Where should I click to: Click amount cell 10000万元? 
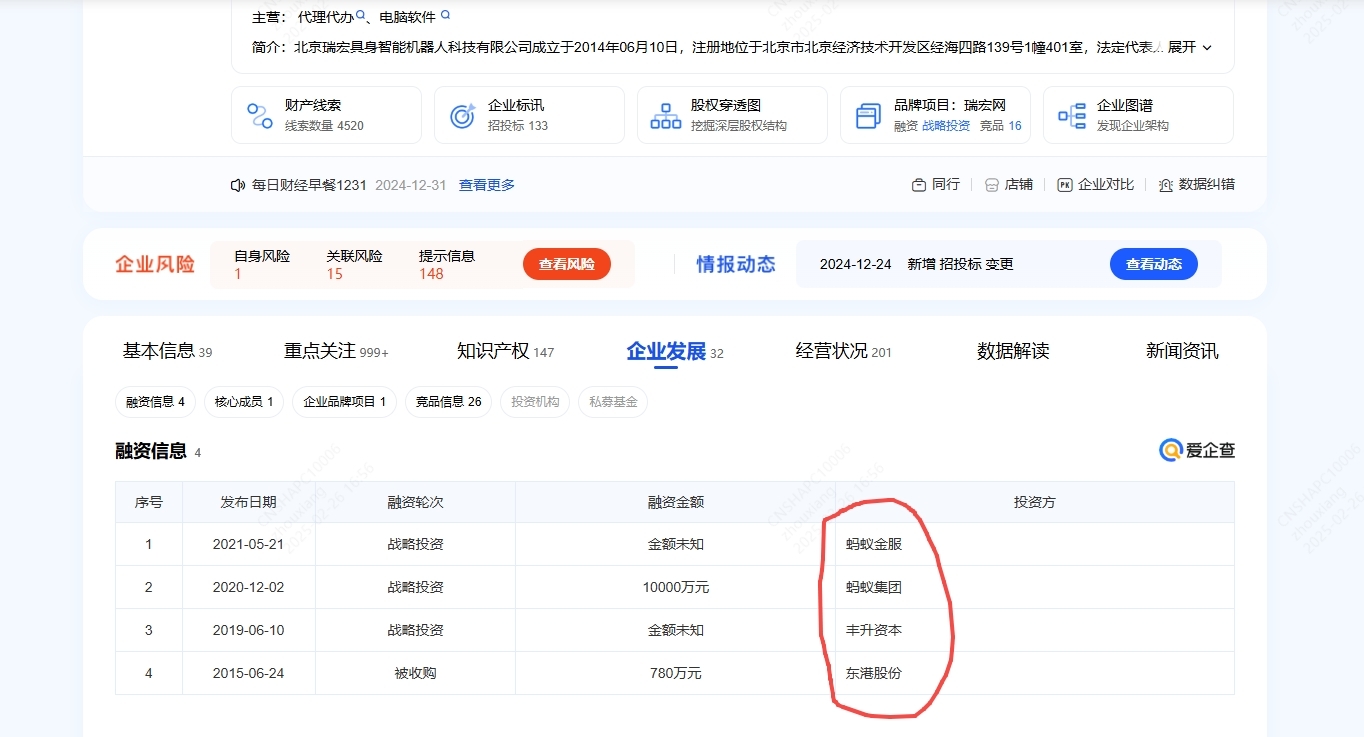coord(675,588)
